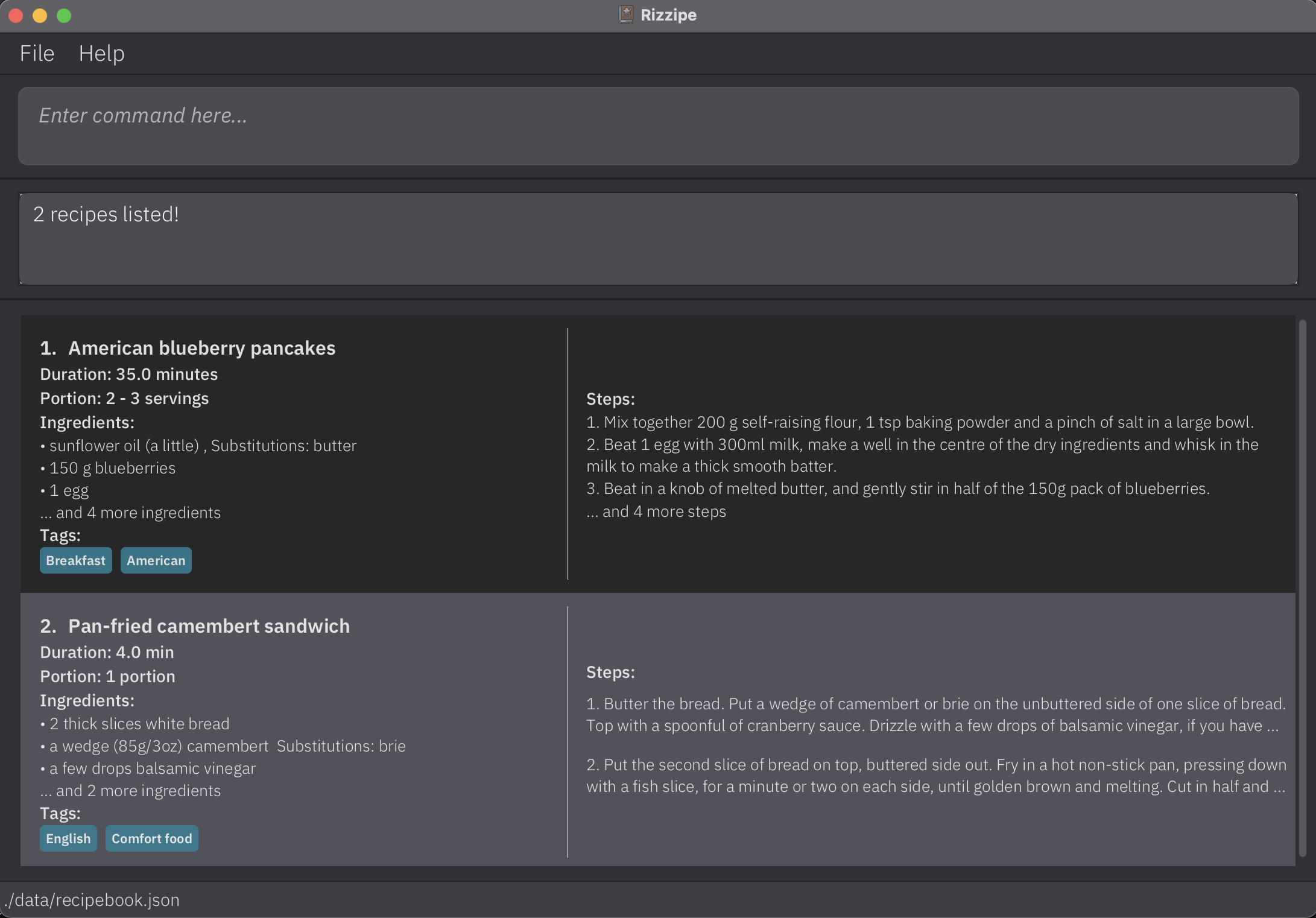Click sandwich step 1 about buttering bread
Viewport: 1316px width, 918px height.
(936, 715)
